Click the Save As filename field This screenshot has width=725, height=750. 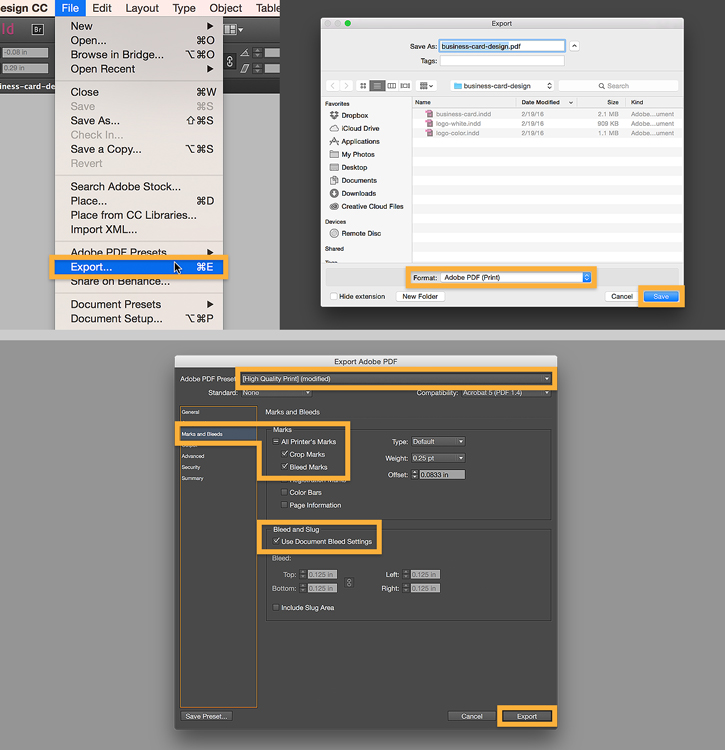(x=502, y=46)
